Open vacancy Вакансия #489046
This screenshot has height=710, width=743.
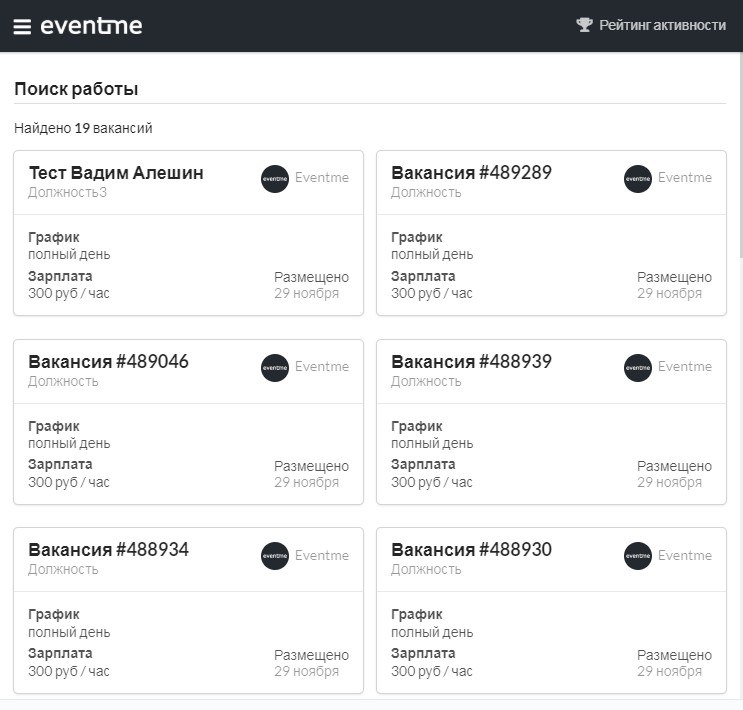108,362
